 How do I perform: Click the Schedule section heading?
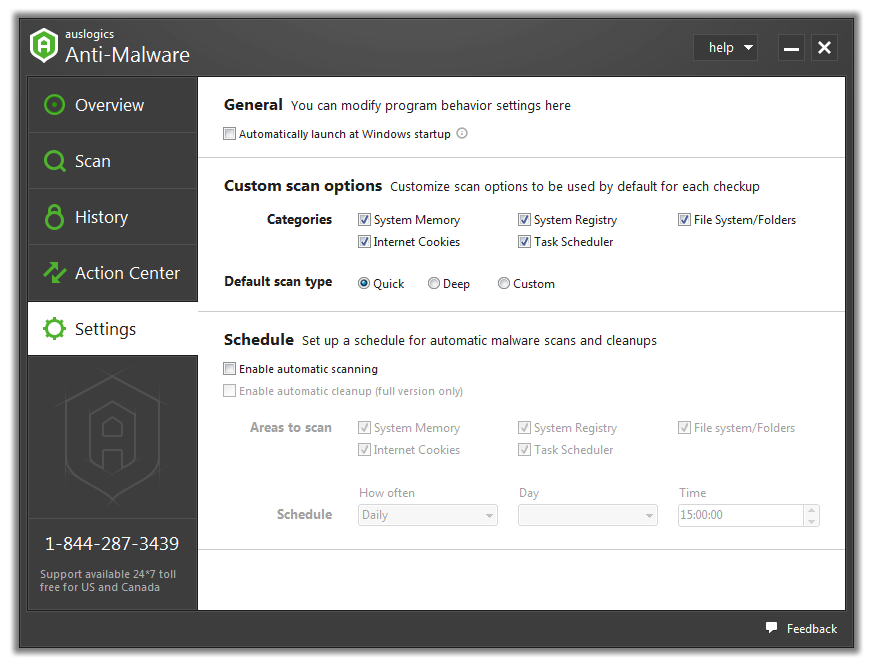pos(258,340)
